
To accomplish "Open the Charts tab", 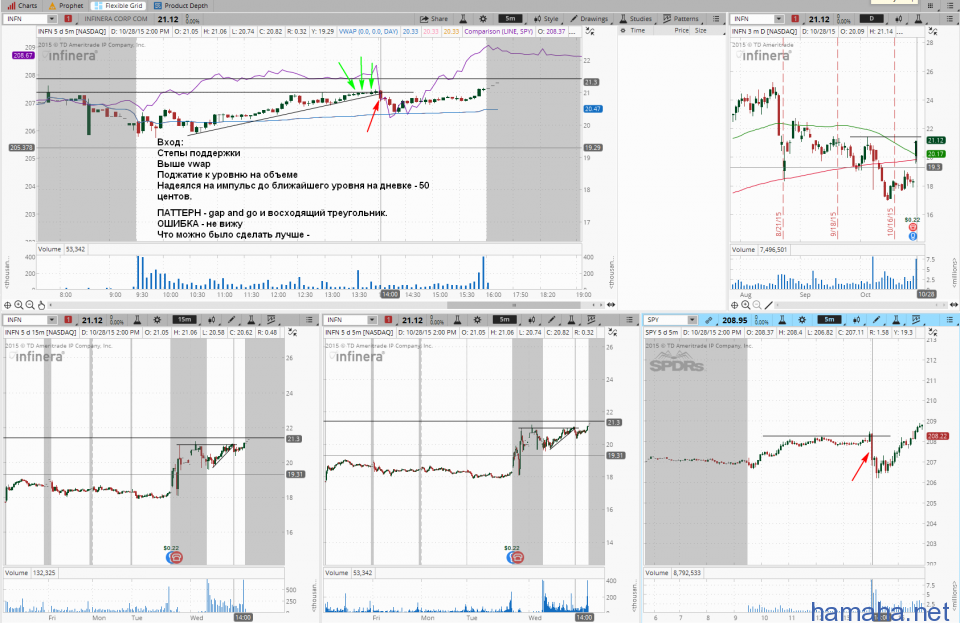I will click(x=22, y=5).
